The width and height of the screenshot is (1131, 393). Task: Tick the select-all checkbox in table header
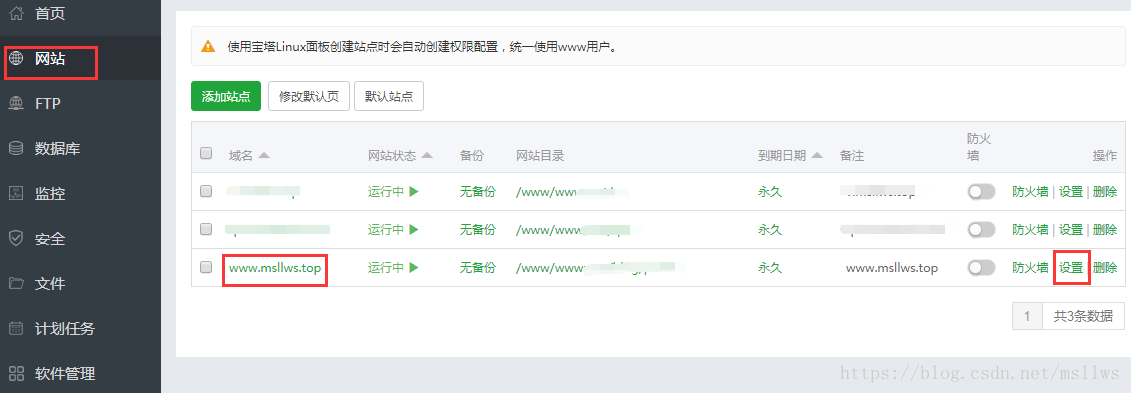[x=206, y=153]
